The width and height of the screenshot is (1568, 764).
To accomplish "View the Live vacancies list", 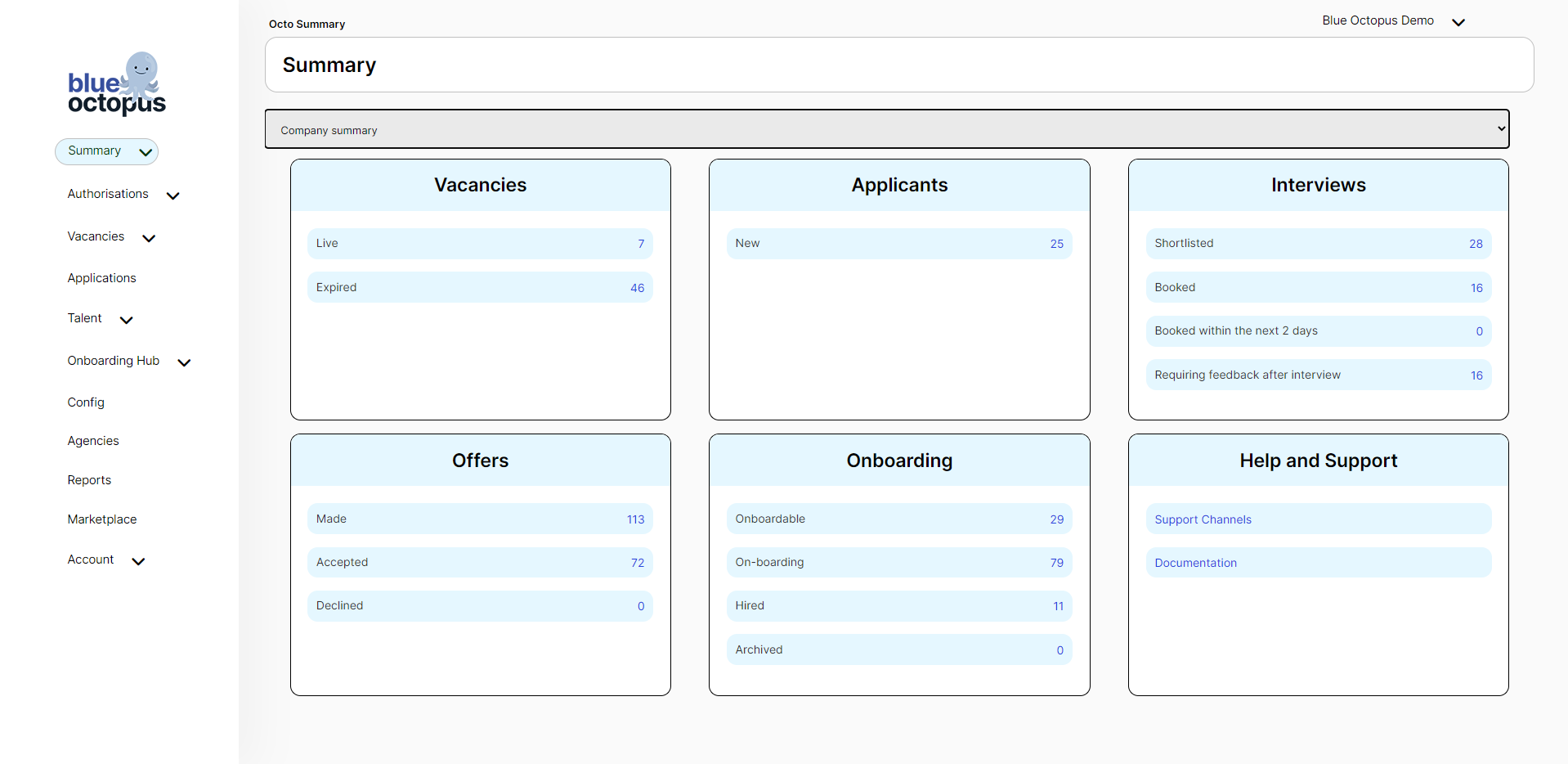I will pyautogui.click(x=480, y=243).
